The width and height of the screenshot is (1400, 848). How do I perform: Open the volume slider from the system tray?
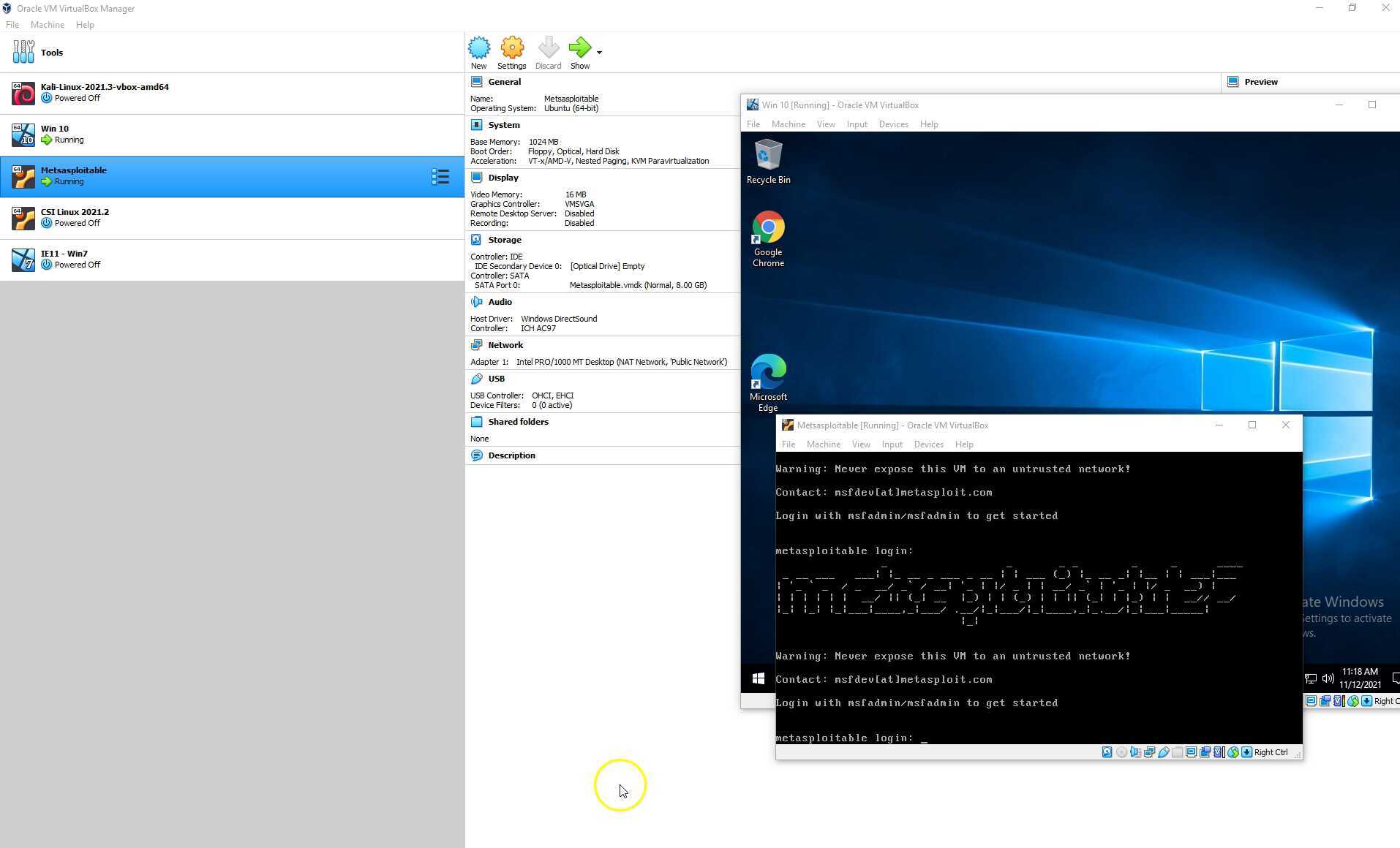[x=1328, y=678]
